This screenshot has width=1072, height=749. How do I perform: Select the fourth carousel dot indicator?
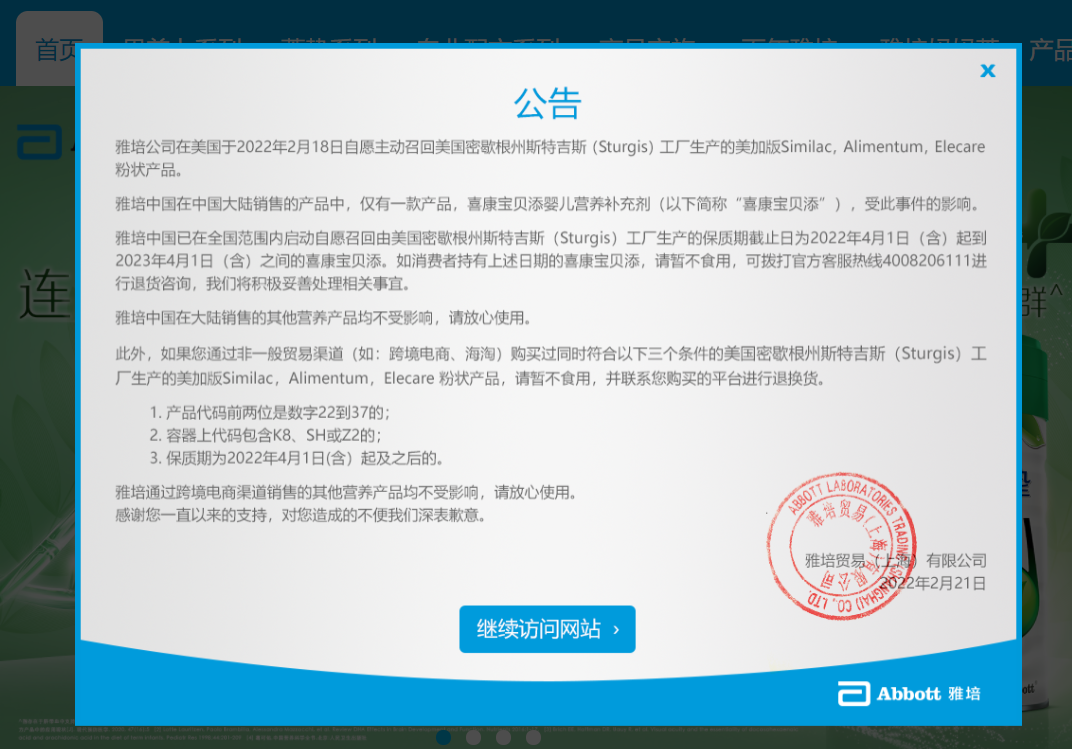point(533,737)
